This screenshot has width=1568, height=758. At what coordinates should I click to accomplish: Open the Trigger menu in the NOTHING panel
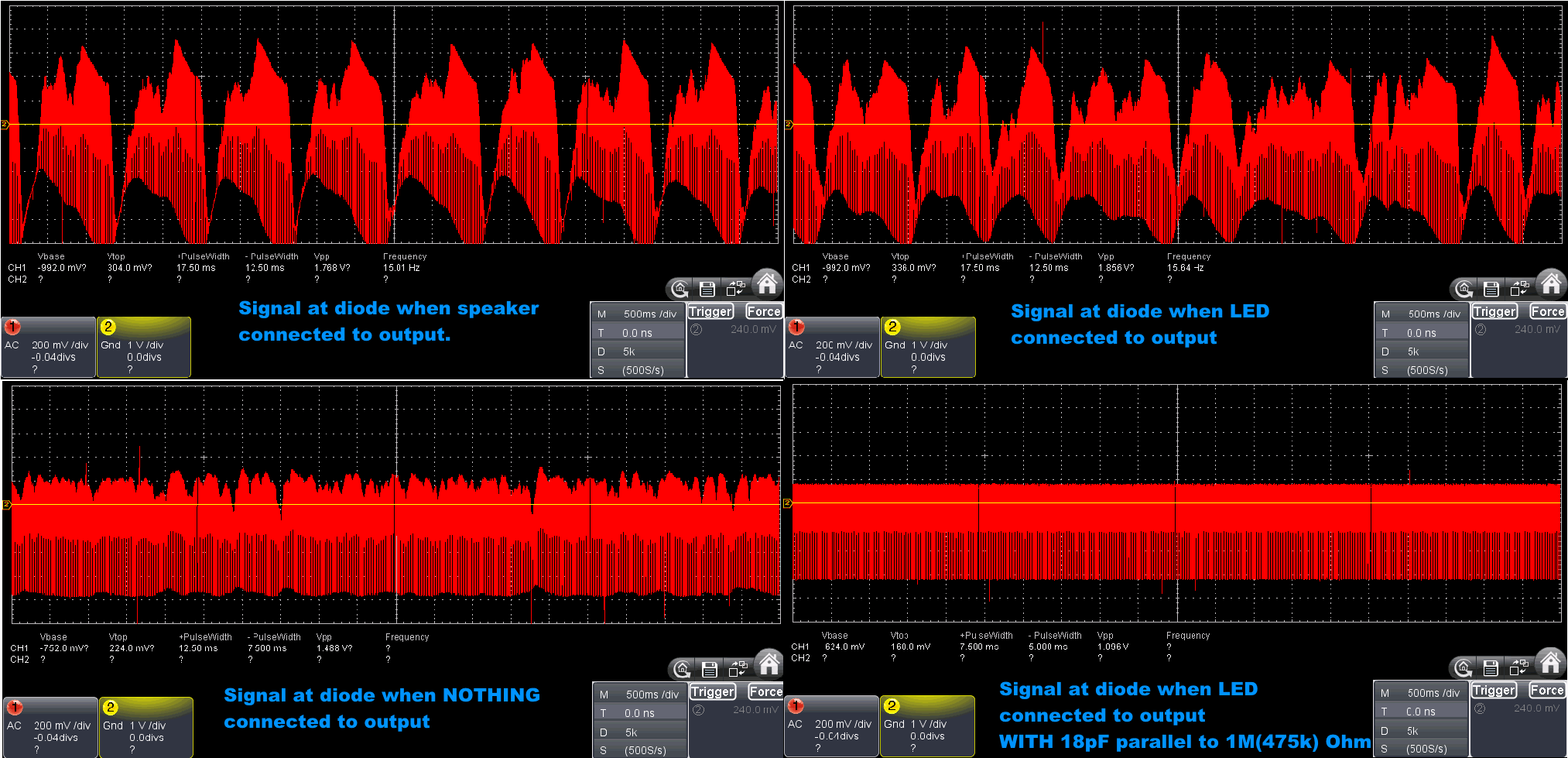pos(713,691)
